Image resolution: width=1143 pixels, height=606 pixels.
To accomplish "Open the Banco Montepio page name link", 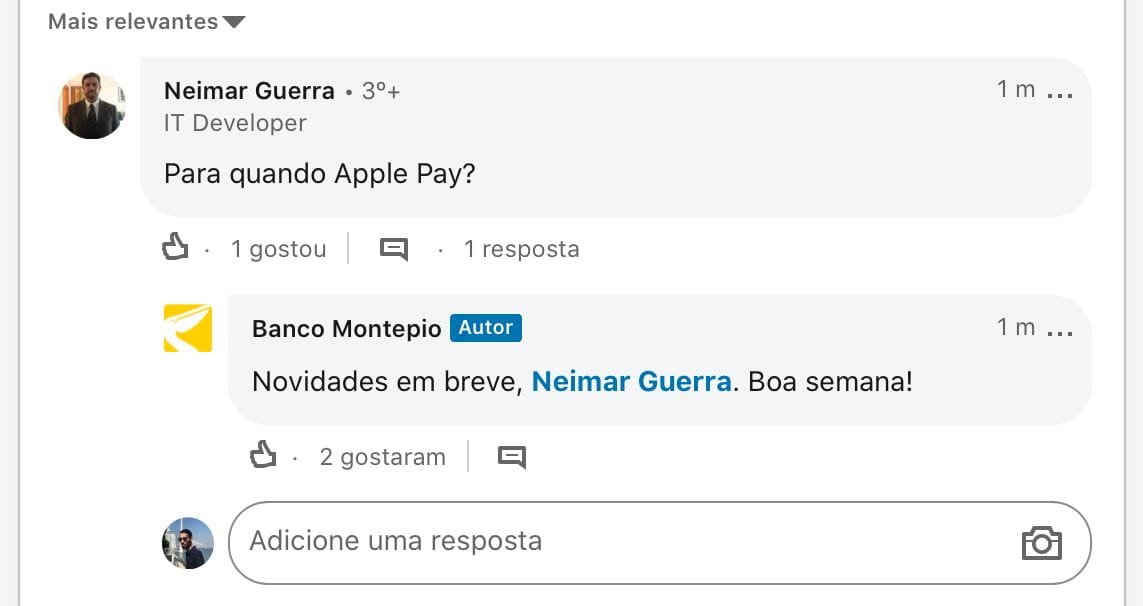I will coord(346,329).
